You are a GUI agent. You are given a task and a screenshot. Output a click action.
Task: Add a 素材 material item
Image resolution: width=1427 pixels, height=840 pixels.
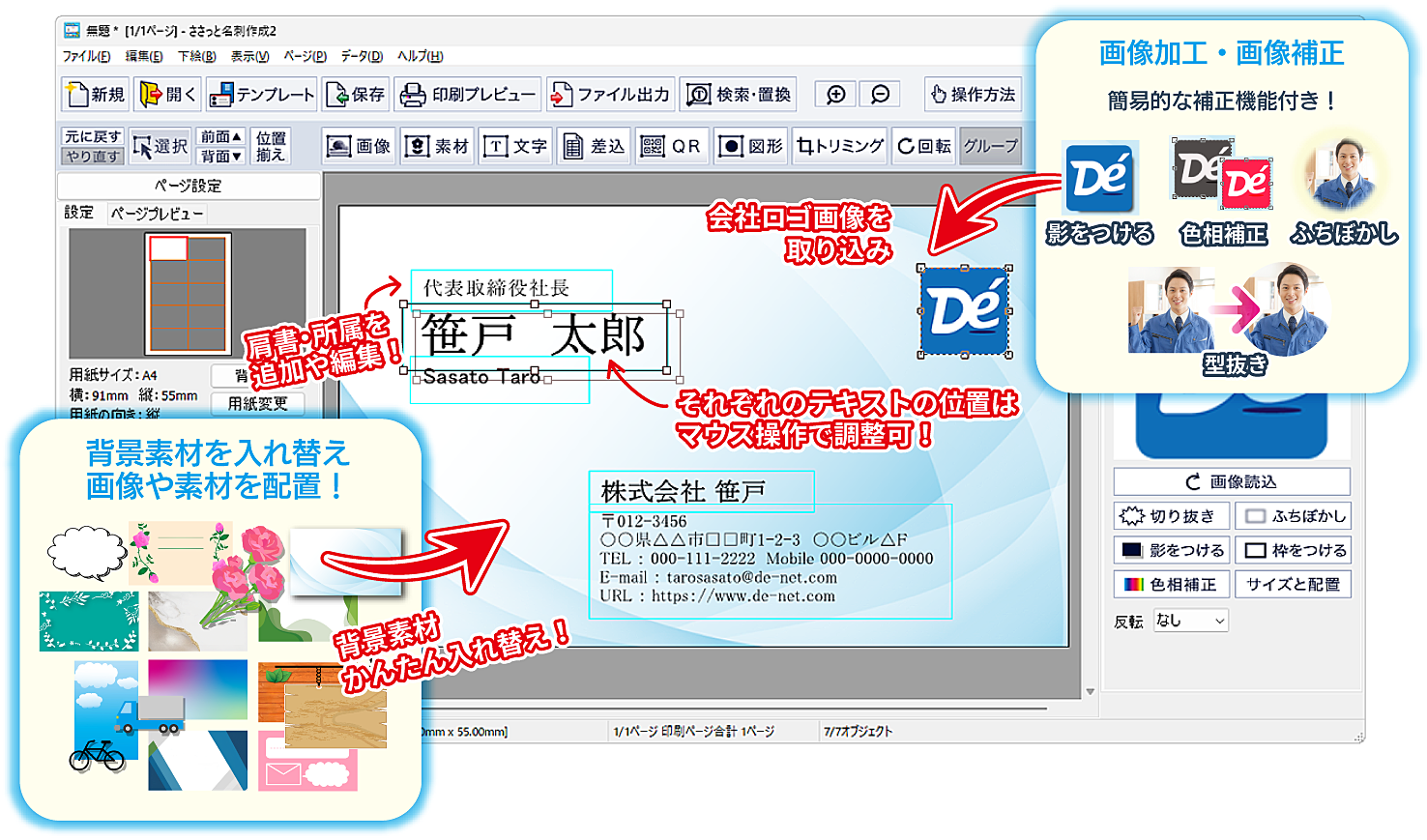click(436, 146)
